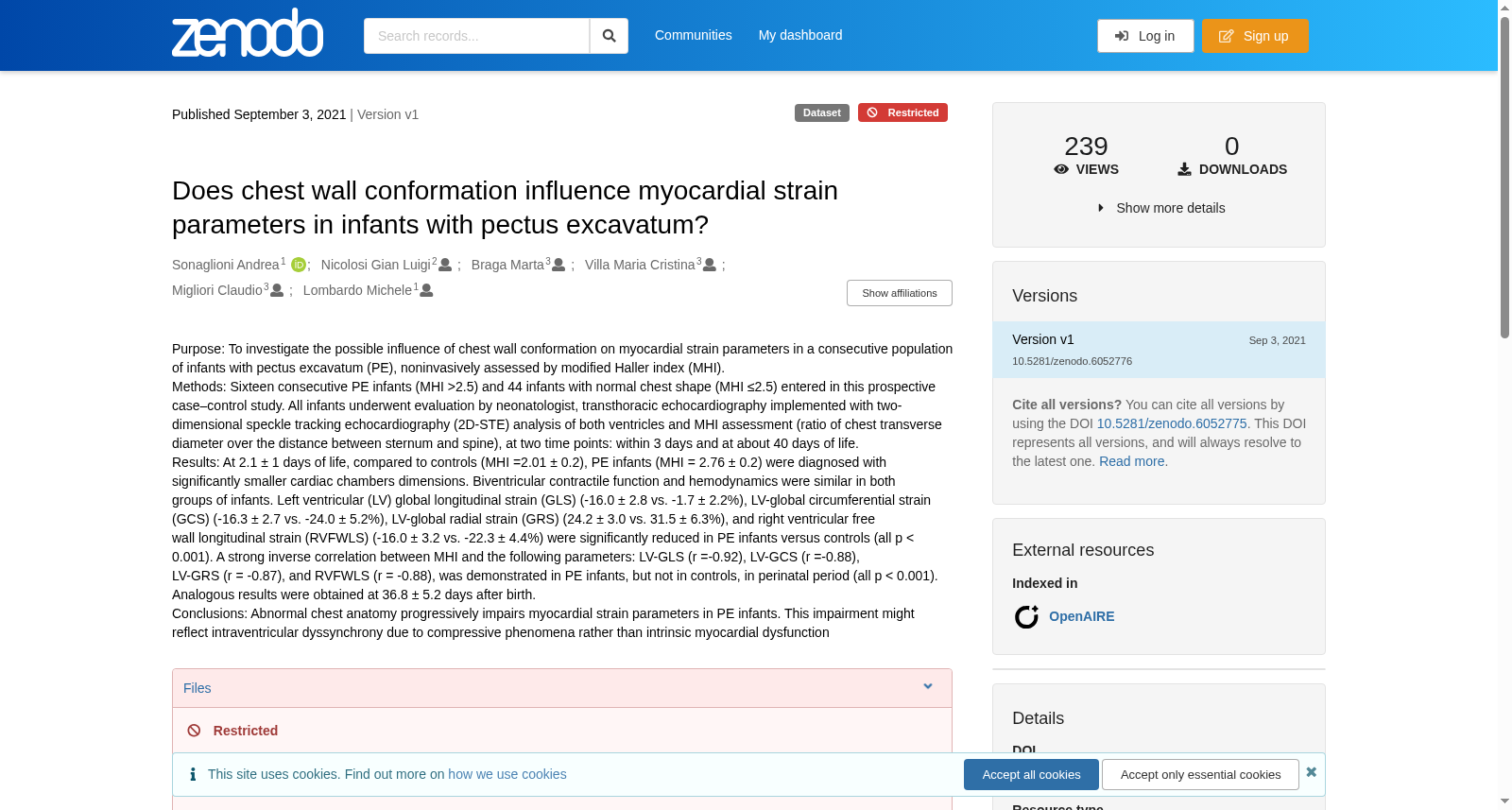Screen dimensions: 1512x810
Task: Click author Migliori Claudio name
Action: 217,290
